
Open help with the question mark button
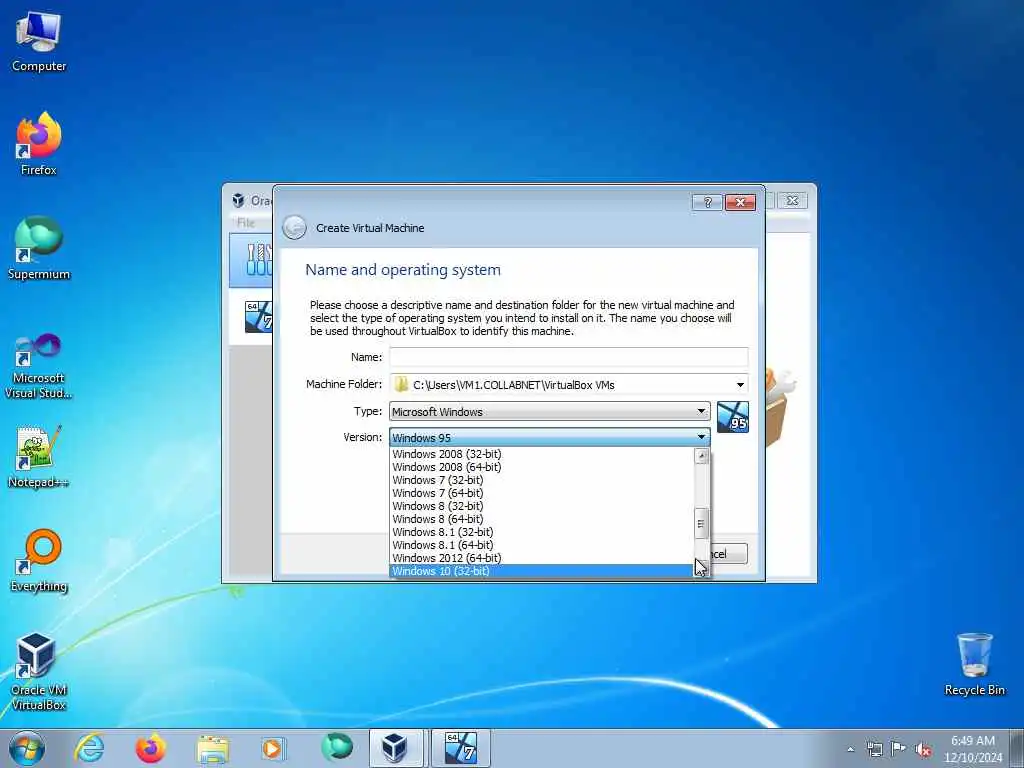(707, 202)
